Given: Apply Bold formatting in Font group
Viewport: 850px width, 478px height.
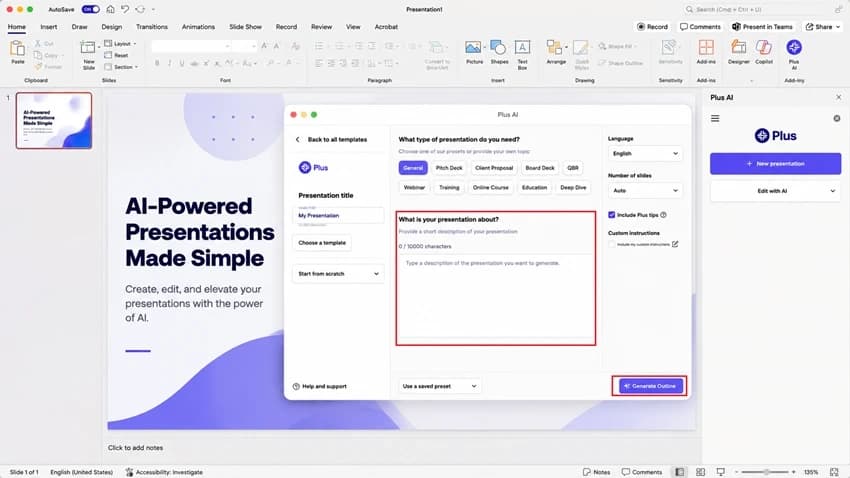Looking at the screenshot, I should 157,63.
